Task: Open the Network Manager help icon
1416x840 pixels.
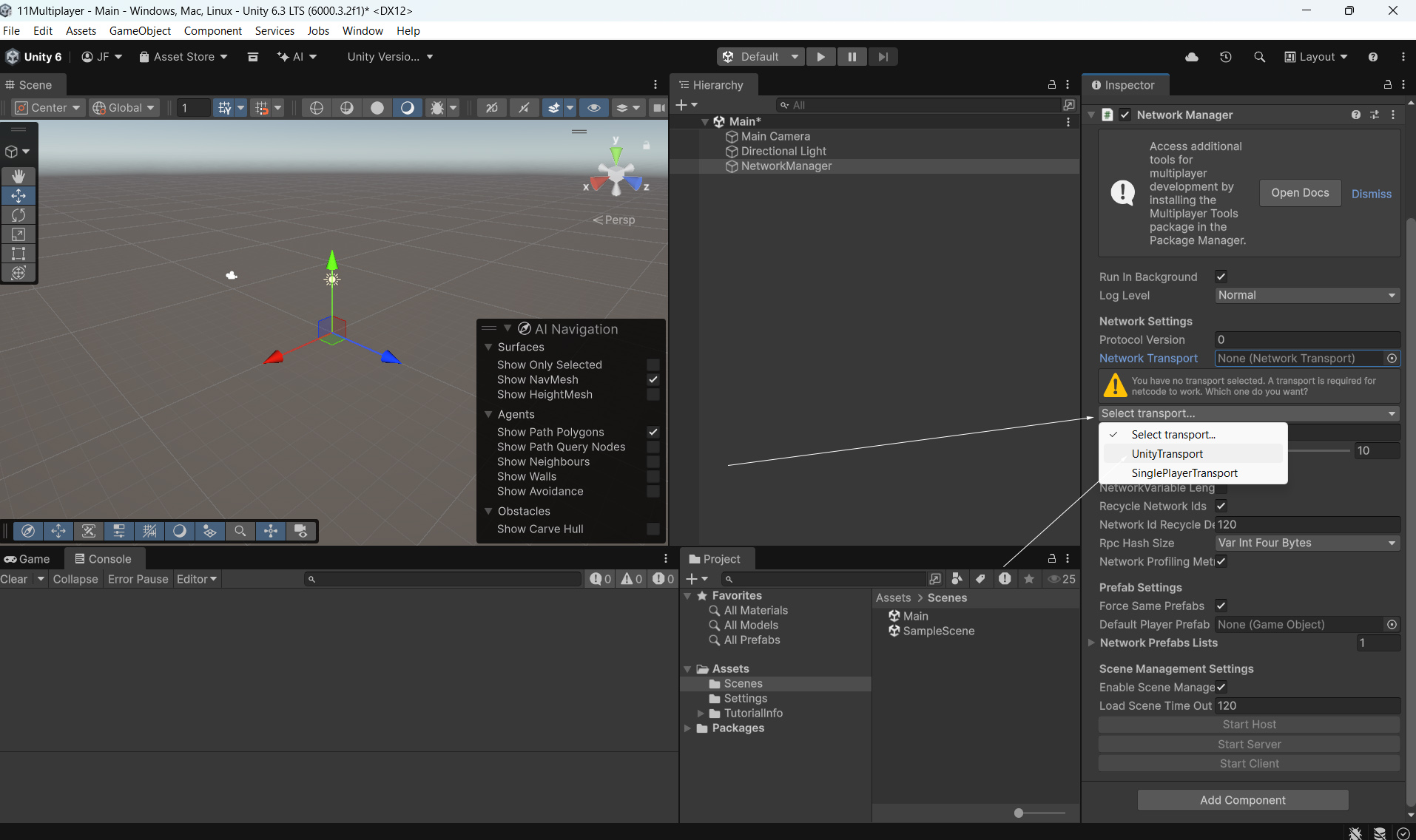Action: point(1355,115)
